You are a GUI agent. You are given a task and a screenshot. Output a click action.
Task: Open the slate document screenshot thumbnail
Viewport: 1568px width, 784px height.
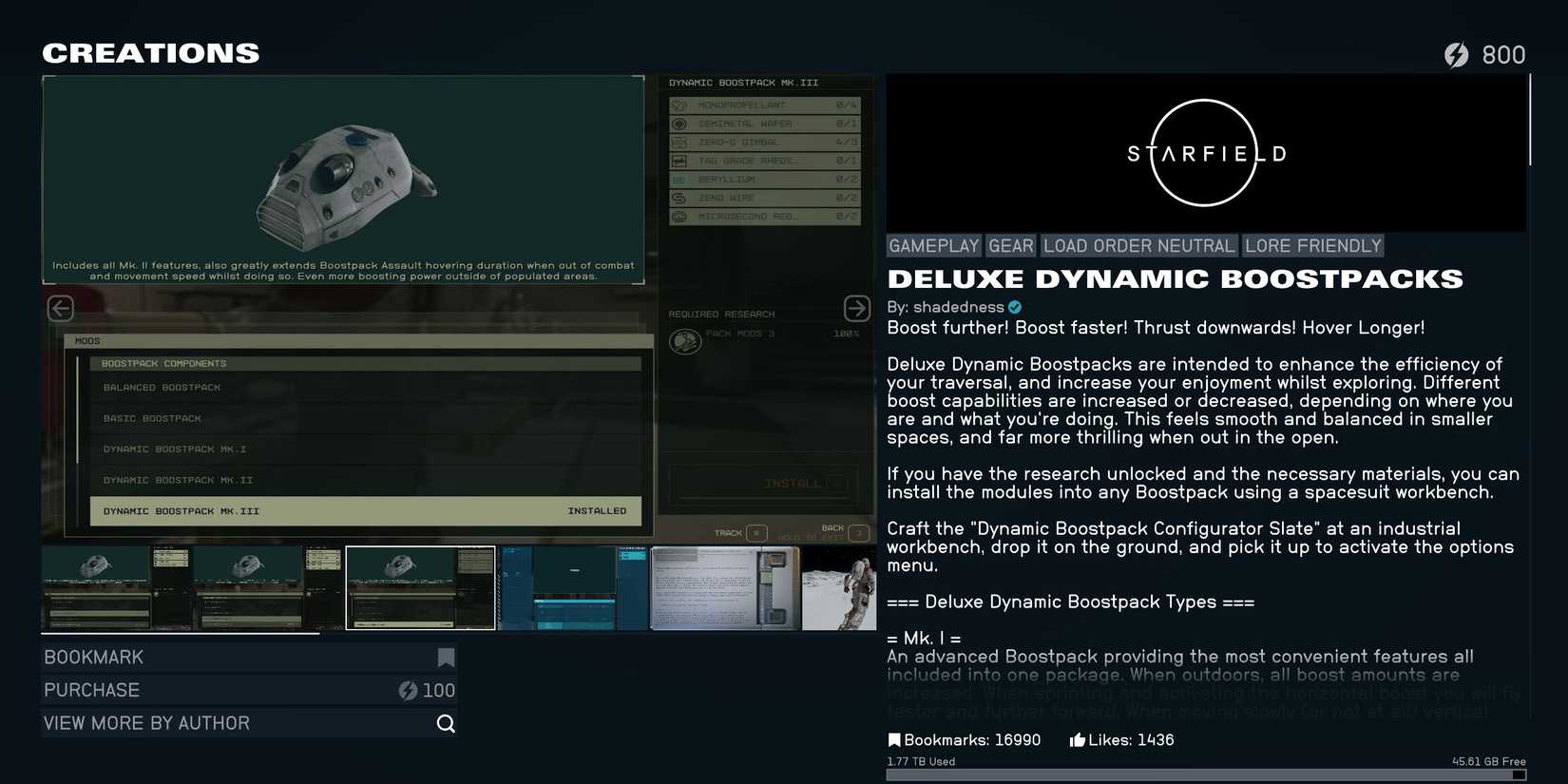tap(724, 587)
